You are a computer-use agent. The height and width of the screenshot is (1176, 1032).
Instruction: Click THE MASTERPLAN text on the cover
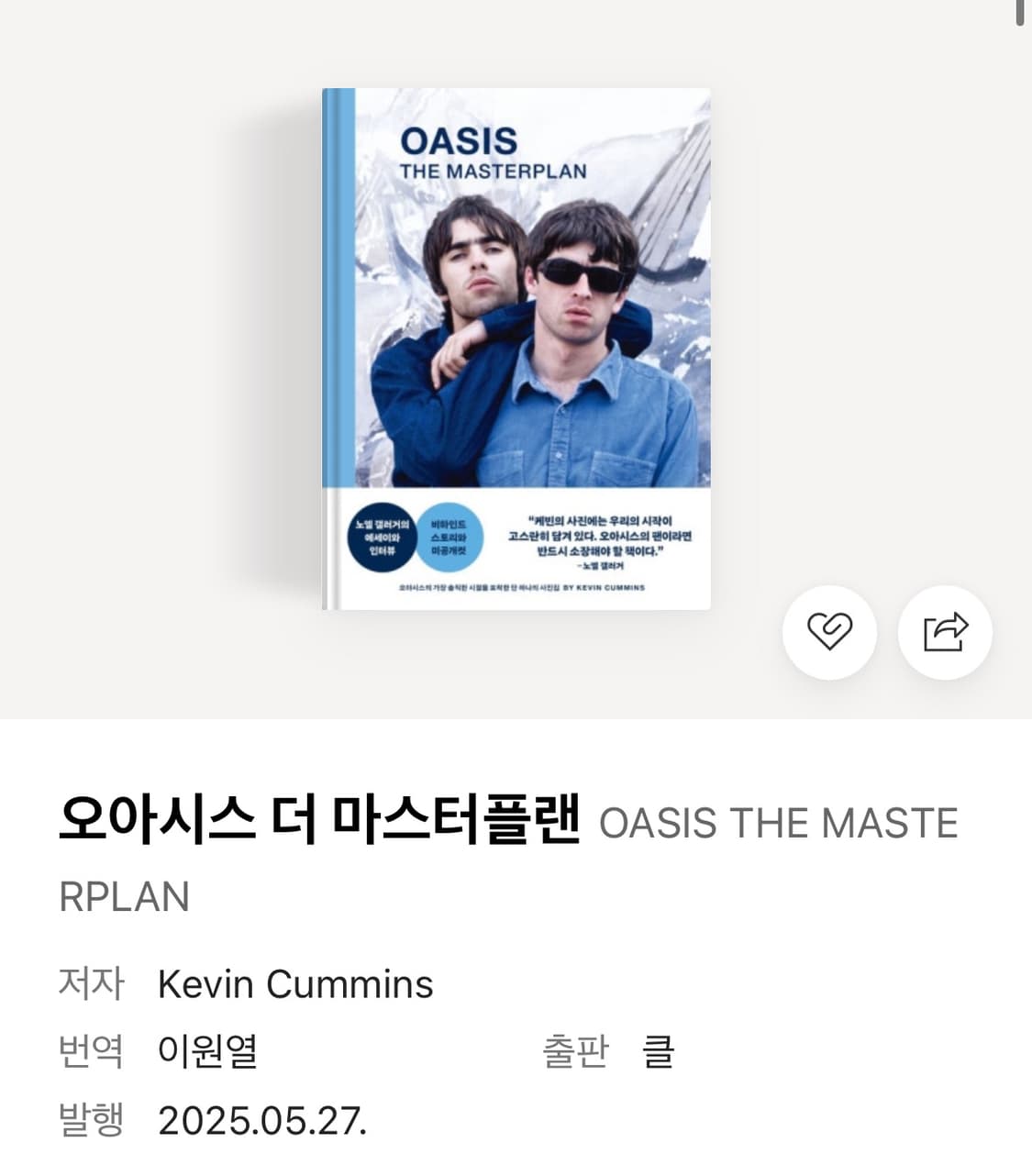click(x=493, y=172)
